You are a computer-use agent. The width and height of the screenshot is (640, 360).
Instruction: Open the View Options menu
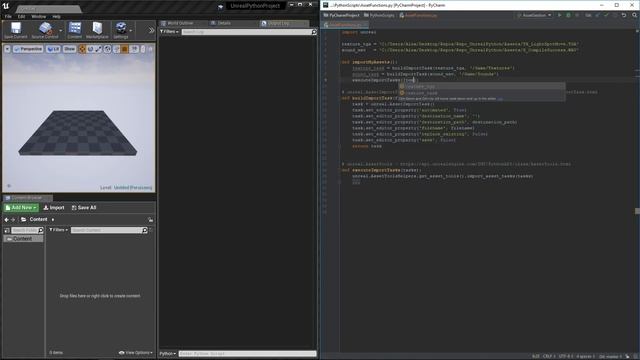pos(136,353)
